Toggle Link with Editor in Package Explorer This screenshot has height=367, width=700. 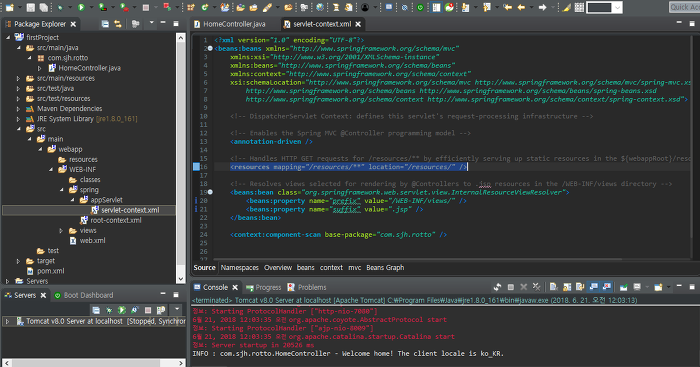118,24
